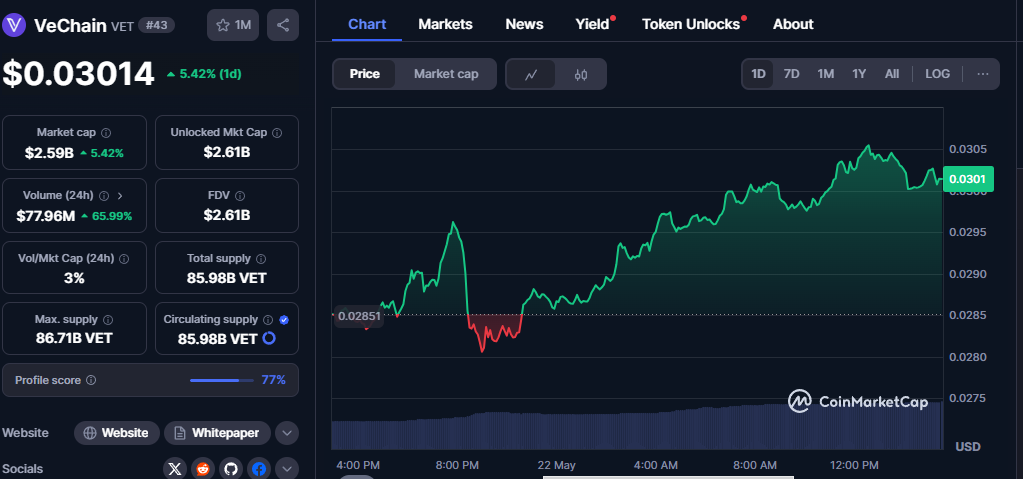Open Profile score info icon

coord(91,380)
